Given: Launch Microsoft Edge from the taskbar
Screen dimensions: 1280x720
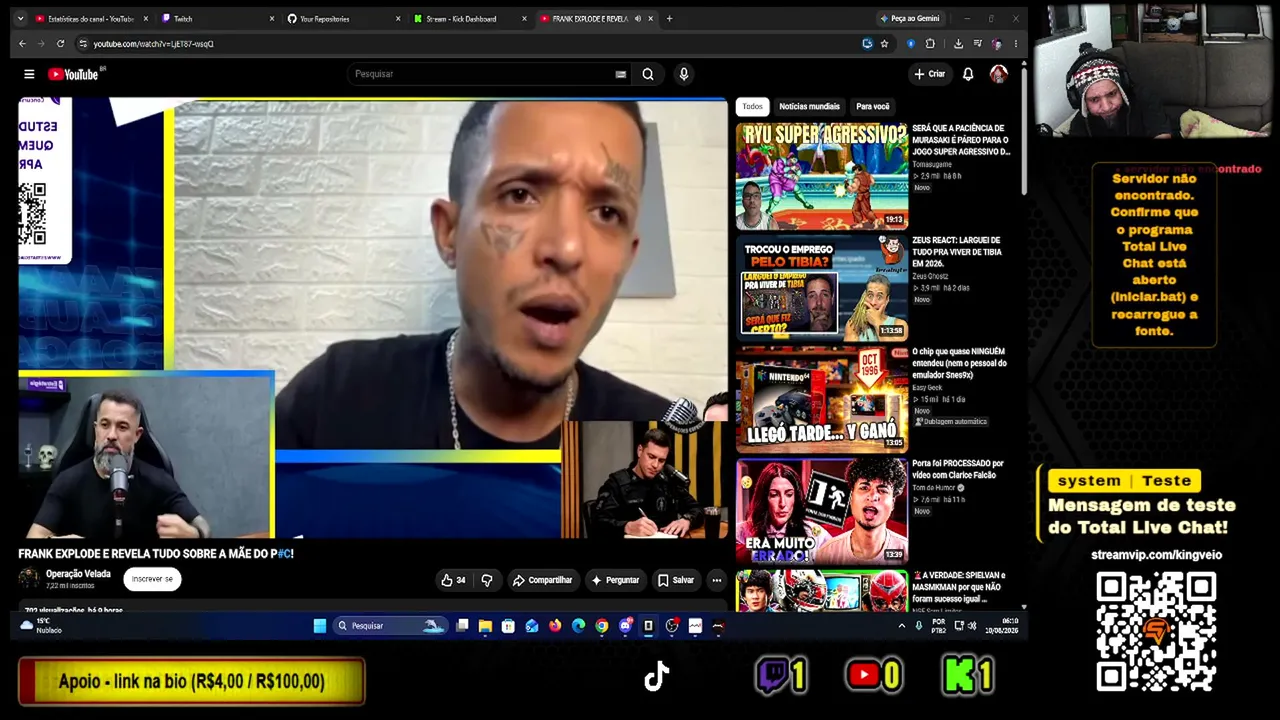Looking at the screenshot, I should (x=578, y=626).
